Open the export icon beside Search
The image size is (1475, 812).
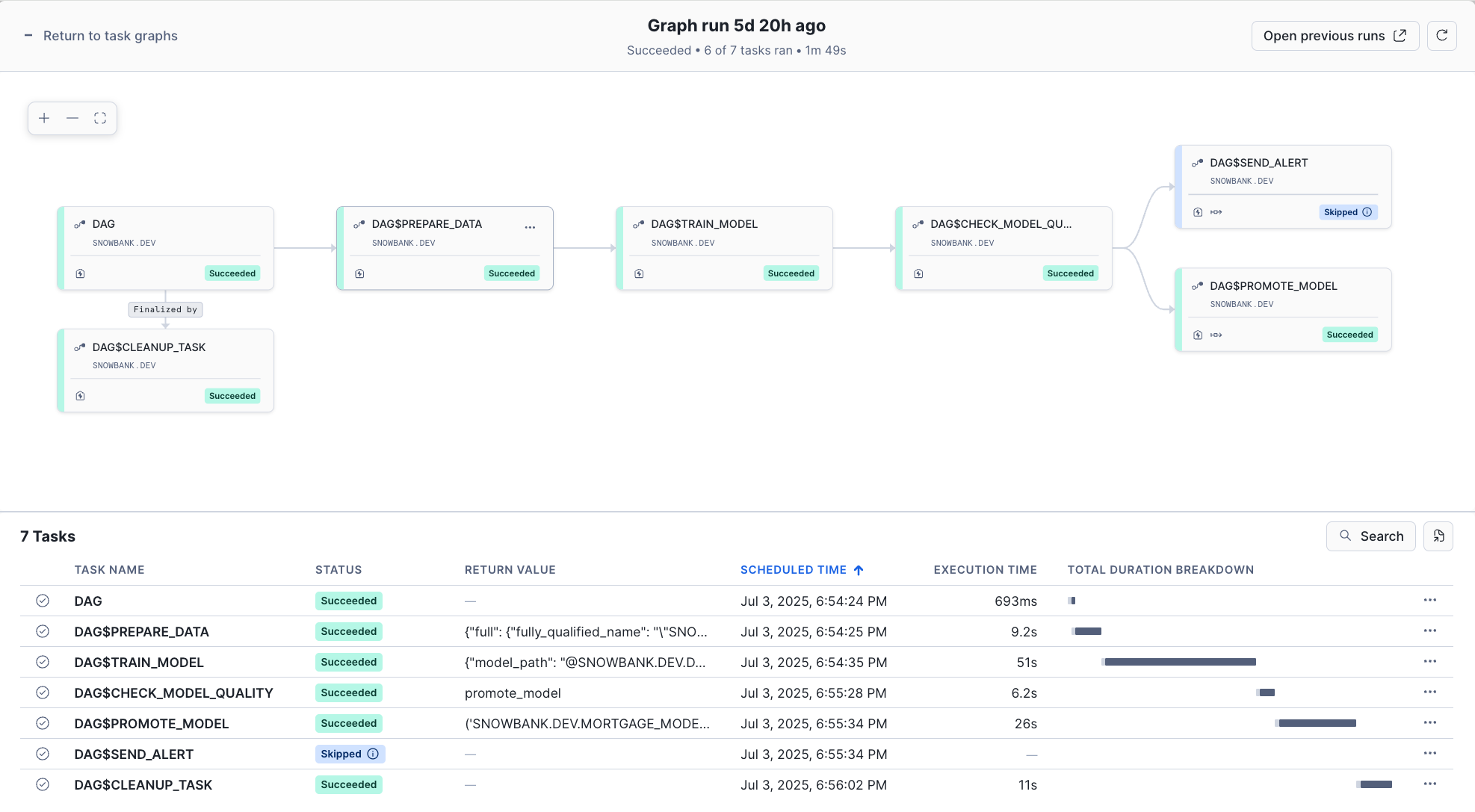1438,536
